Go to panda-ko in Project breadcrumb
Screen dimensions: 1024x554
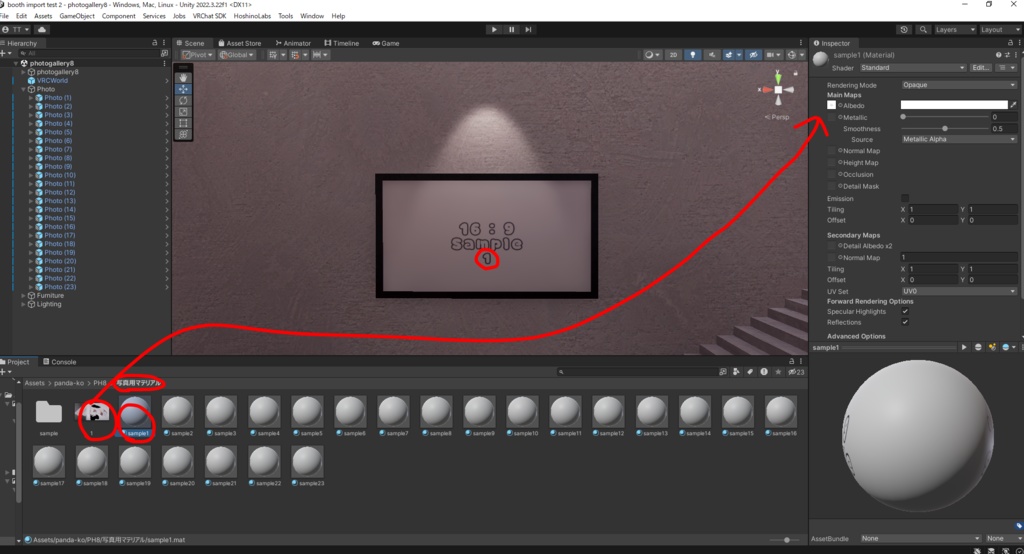[x=69, y=383]
